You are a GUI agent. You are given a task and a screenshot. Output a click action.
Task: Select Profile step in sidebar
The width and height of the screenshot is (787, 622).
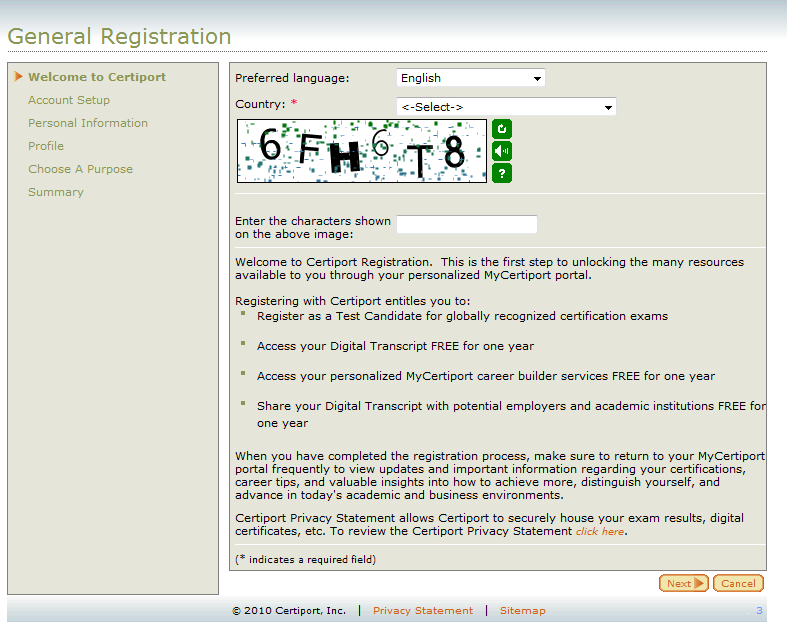tap(46, 146)
